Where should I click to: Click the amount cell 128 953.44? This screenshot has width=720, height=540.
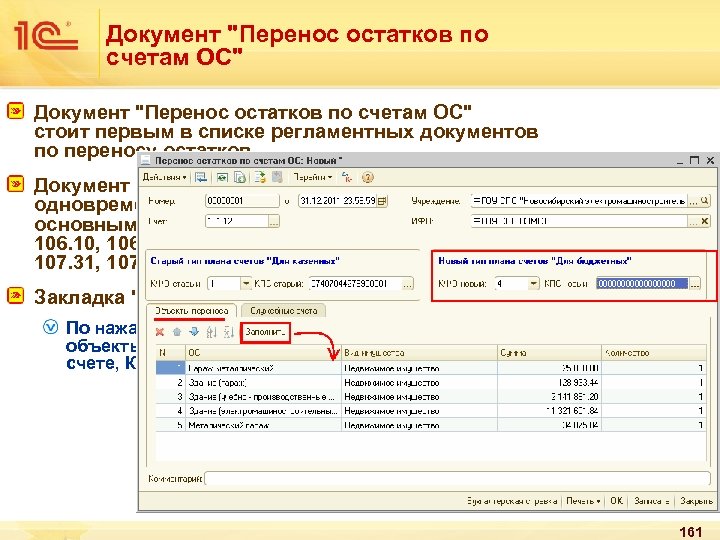550,382
